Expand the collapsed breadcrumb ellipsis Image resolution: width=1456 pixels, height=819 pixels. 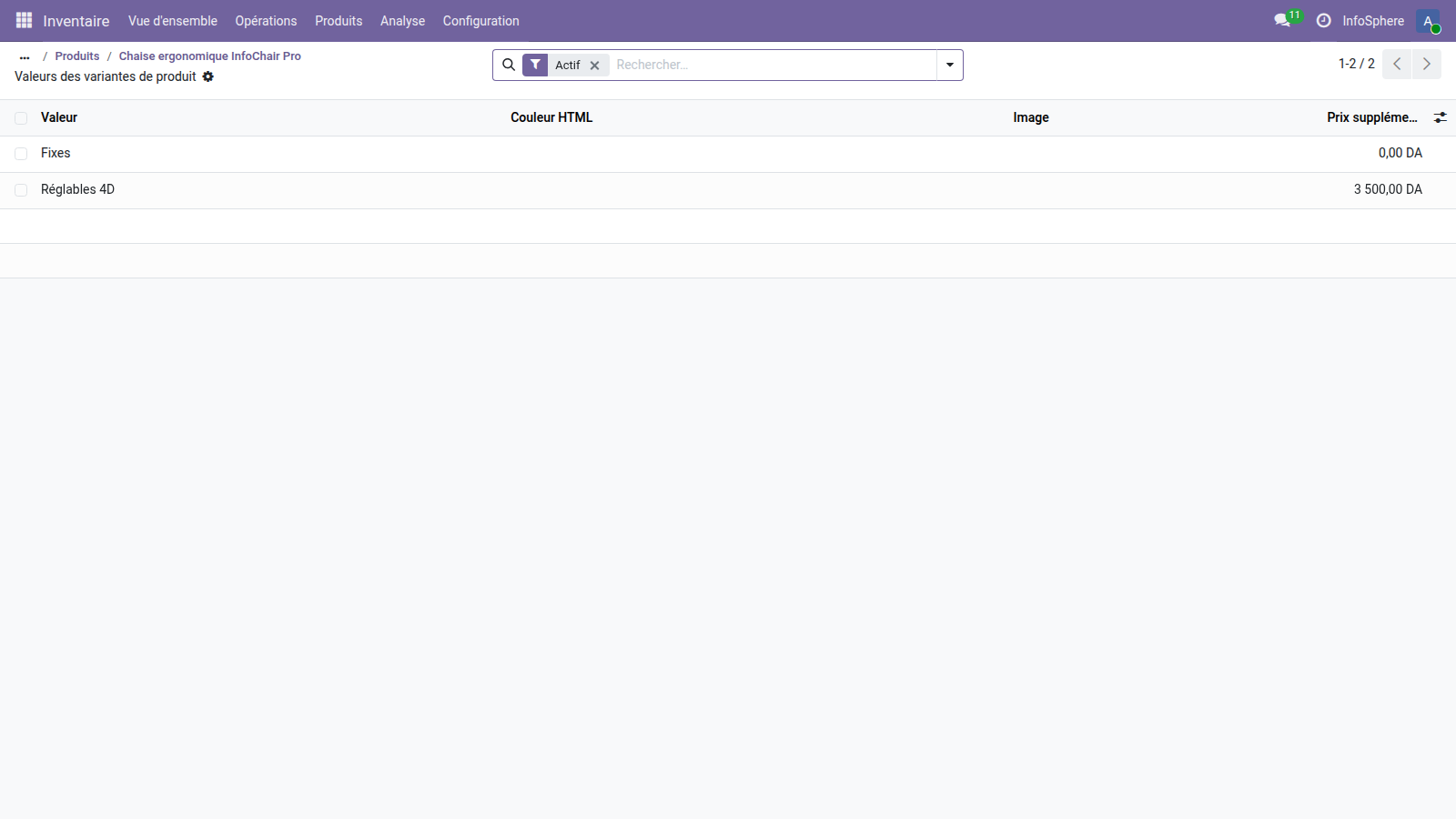25,56
